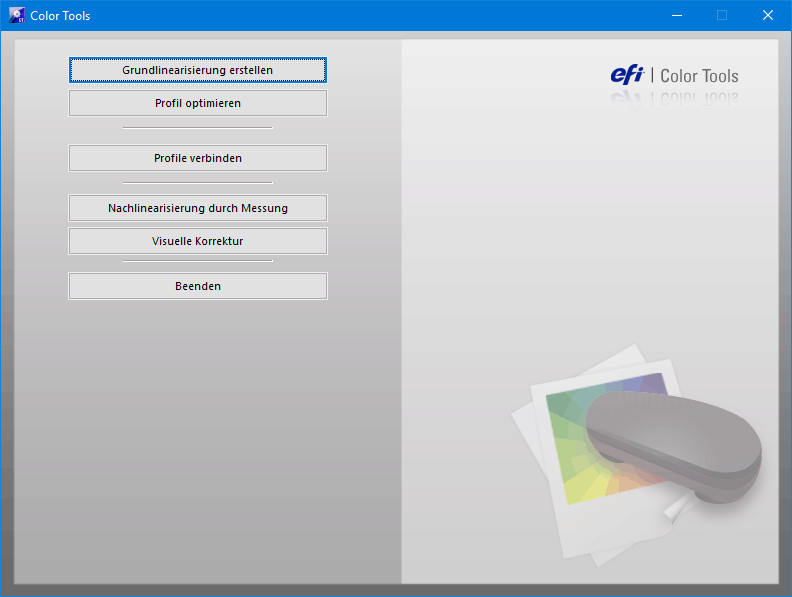Select Profile verbinden

(x=197, y=158)
